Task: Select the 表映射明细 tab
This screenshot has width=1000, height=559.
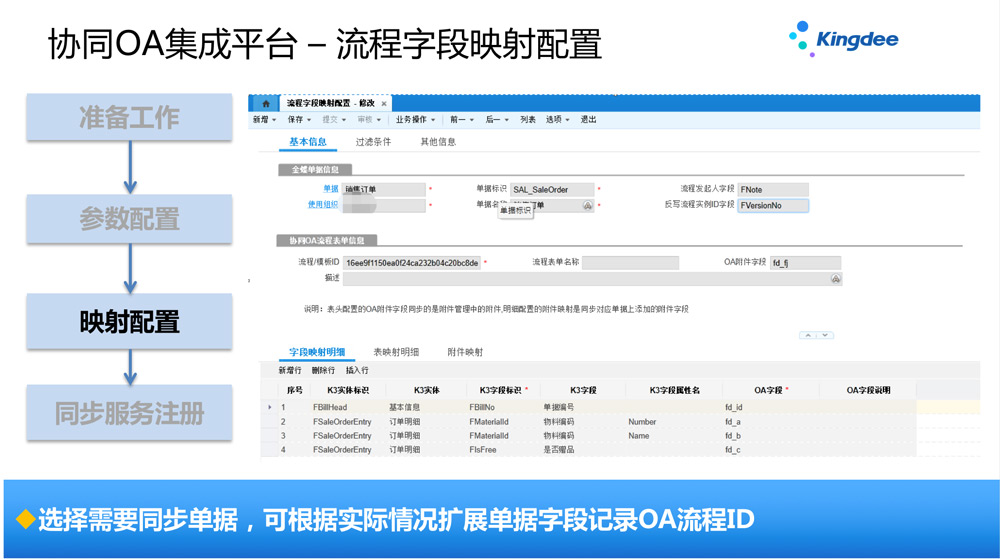Action: [396, 352]
